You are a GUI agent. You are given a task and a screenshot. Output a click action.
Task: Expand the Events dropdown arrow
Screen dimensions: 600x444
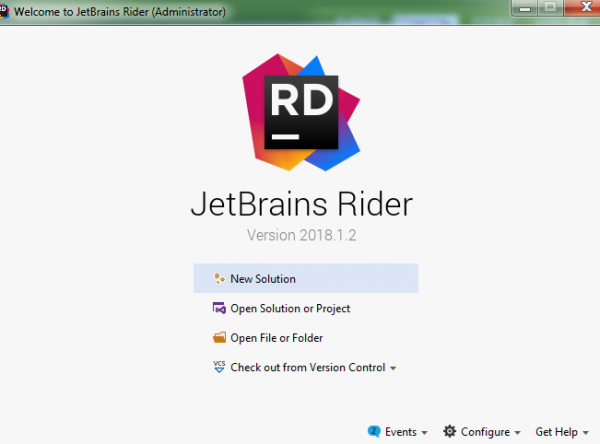pyautogui.click(x=424, y=433)
